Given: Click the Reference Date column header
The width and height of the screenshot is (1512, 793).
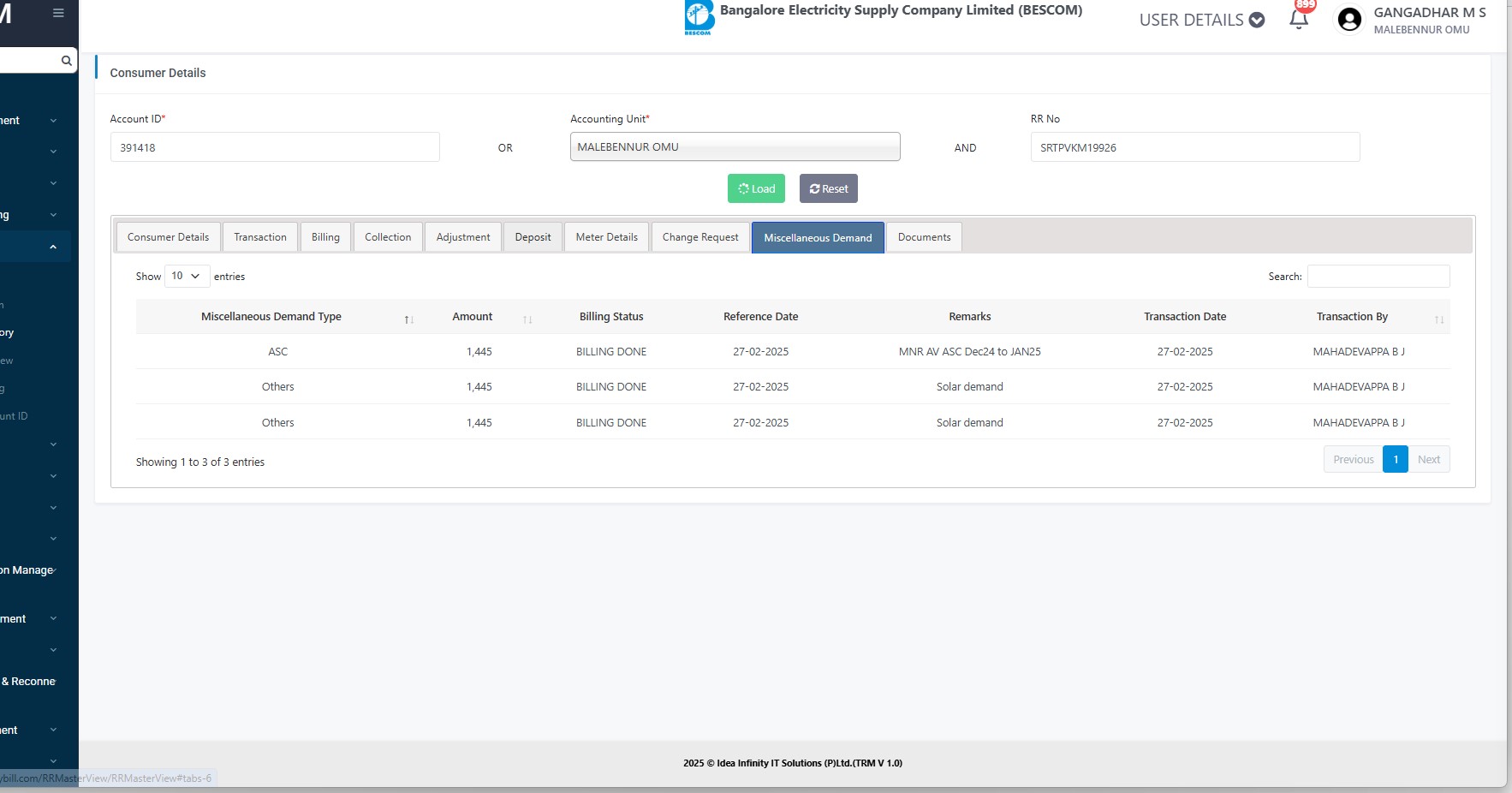Looking at the screenshot, I should click(760, 317).
